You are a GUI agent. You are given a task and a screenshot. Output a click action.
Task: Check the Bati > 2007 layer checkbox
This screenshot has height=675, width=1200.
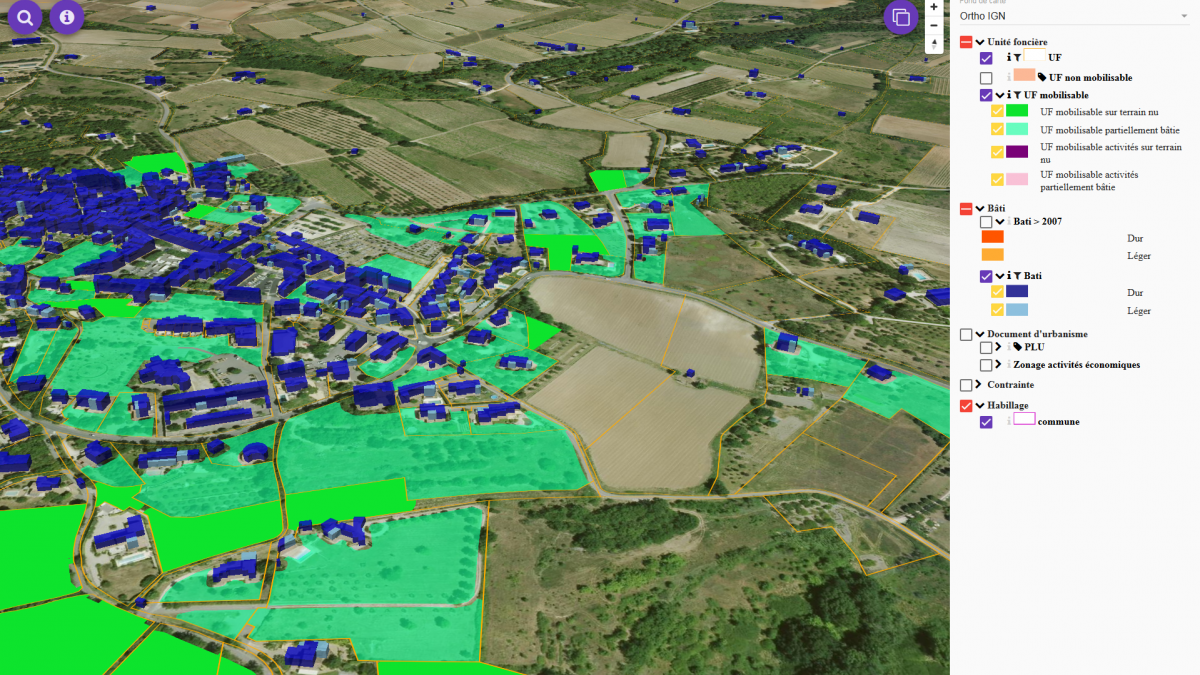[x=986, y=222]
